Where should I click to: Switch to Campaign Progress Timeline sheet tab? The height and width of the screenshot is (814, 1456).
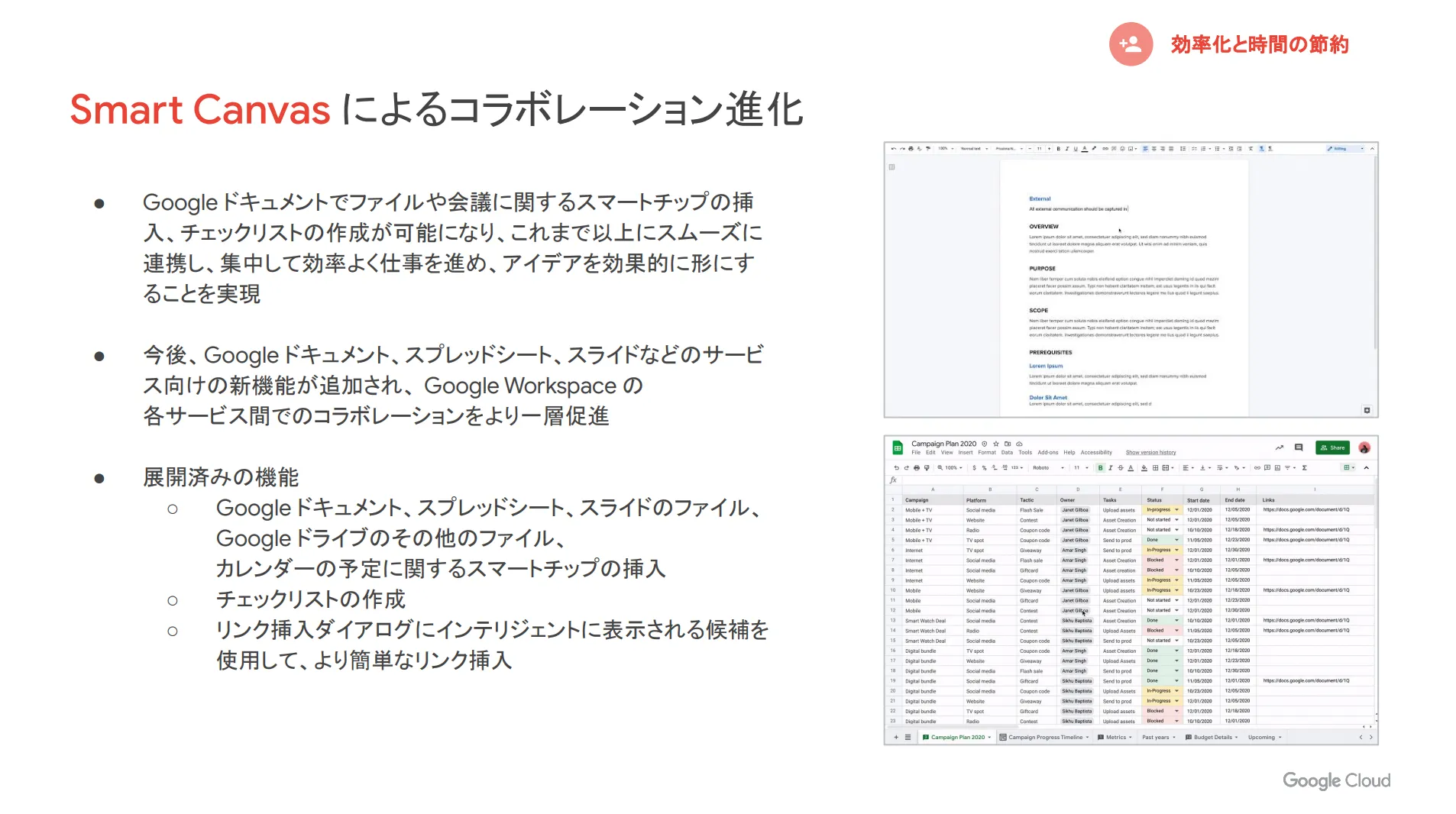click(x=1044, y=737)
